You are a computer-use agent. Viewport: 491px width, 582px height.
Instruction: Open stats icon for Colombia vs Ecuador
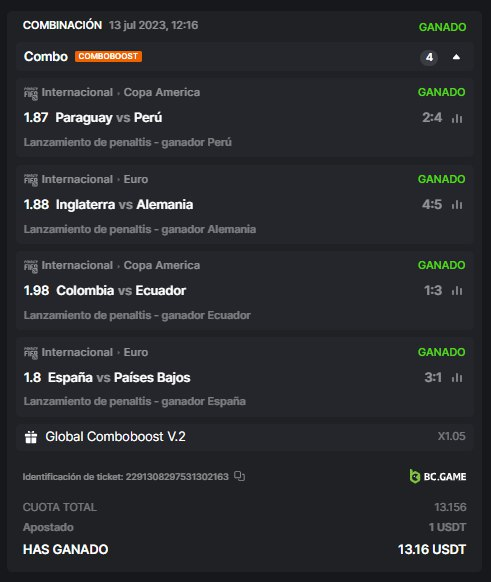tap(457, 291)
